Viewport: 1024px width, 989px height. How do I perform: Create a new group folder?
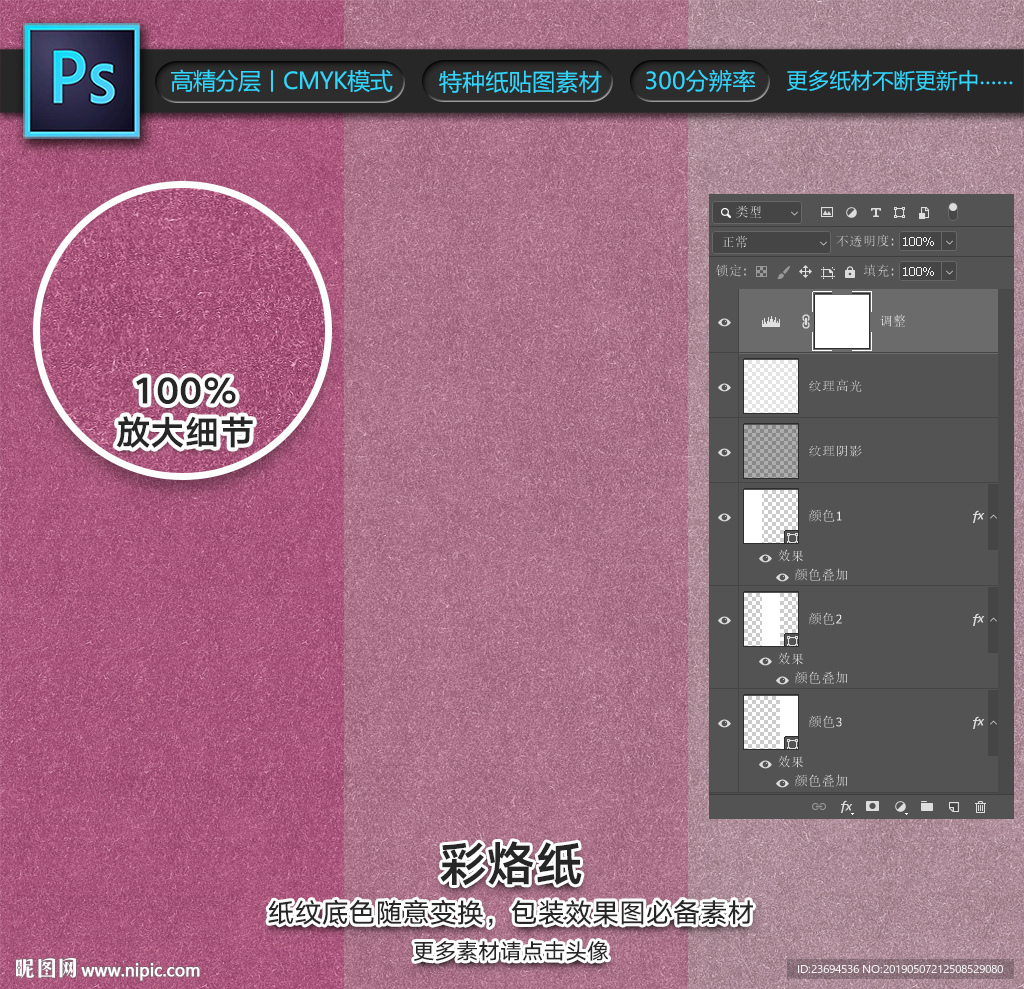927,806
